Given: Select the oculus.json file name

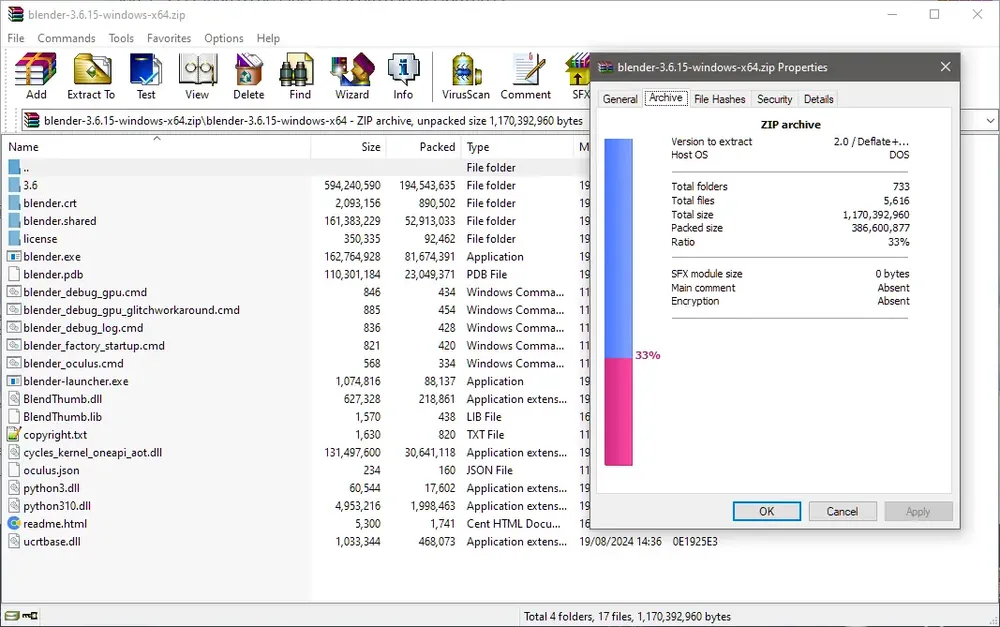Looking at the screenshot, I should click(51, 471).
